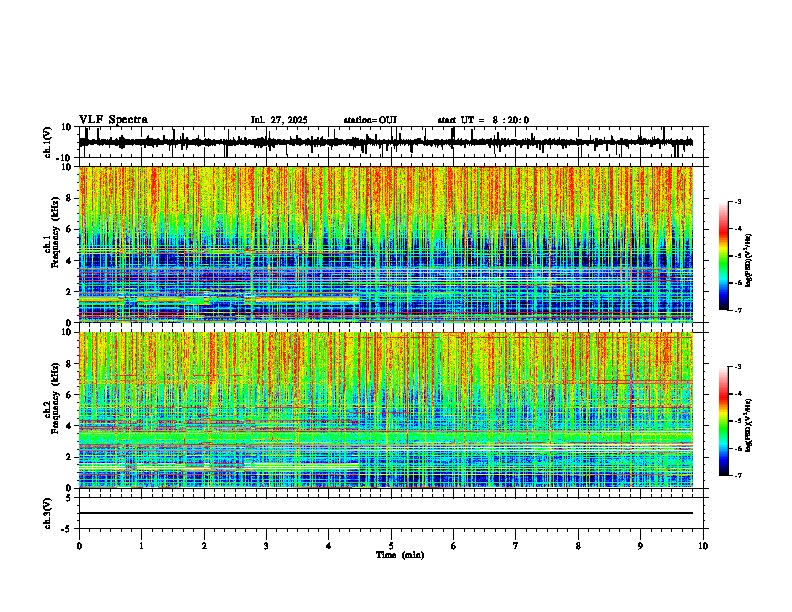Viewport: 792px width, 612px height.
Task: Click the 'VLF Spectra' title text
Action: 113,120
